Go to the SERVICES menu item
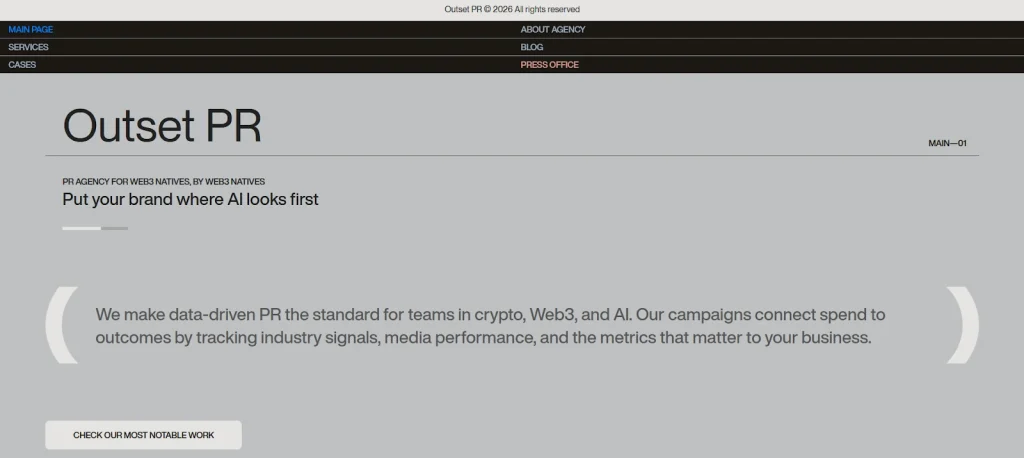The width and height of the screenshot is (1024, 458). pos(28,47)
